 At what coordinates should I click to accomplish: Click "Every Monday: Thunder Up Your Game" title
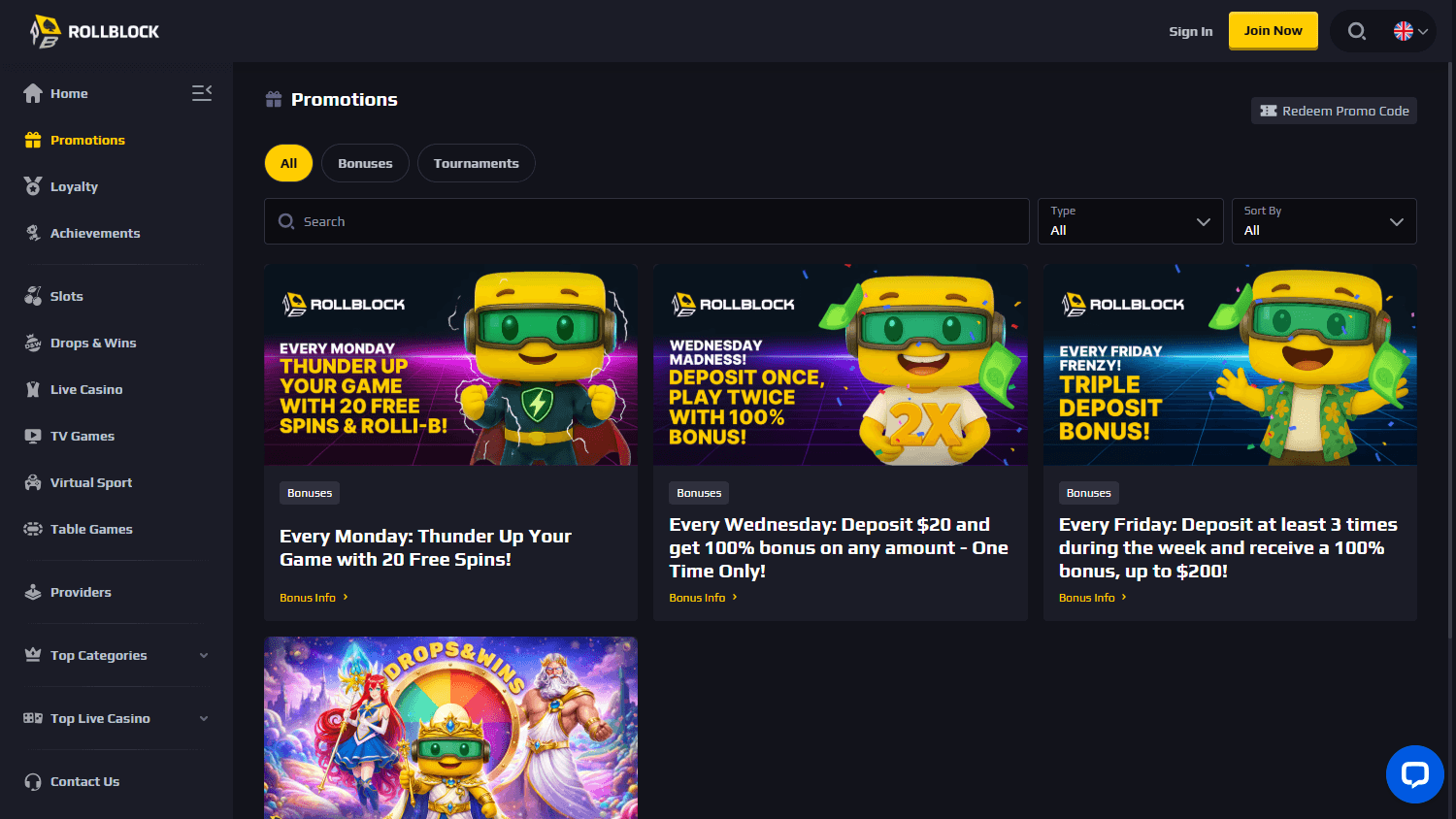point(425,547)
